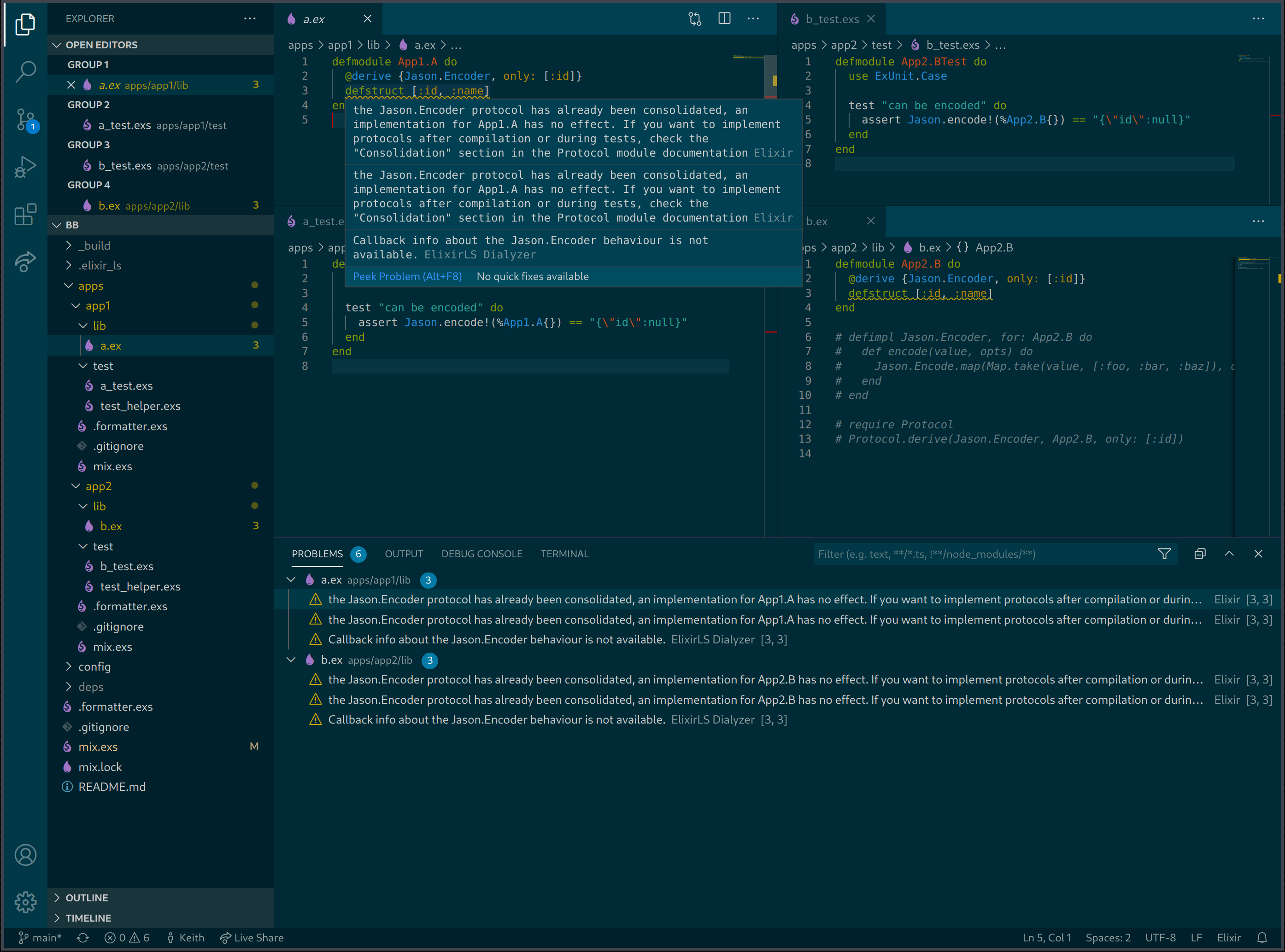Close the b_test.exs editor tab
Image resolution: width=1285 pixels, height=952 pixels.
(x=870, y=19)
